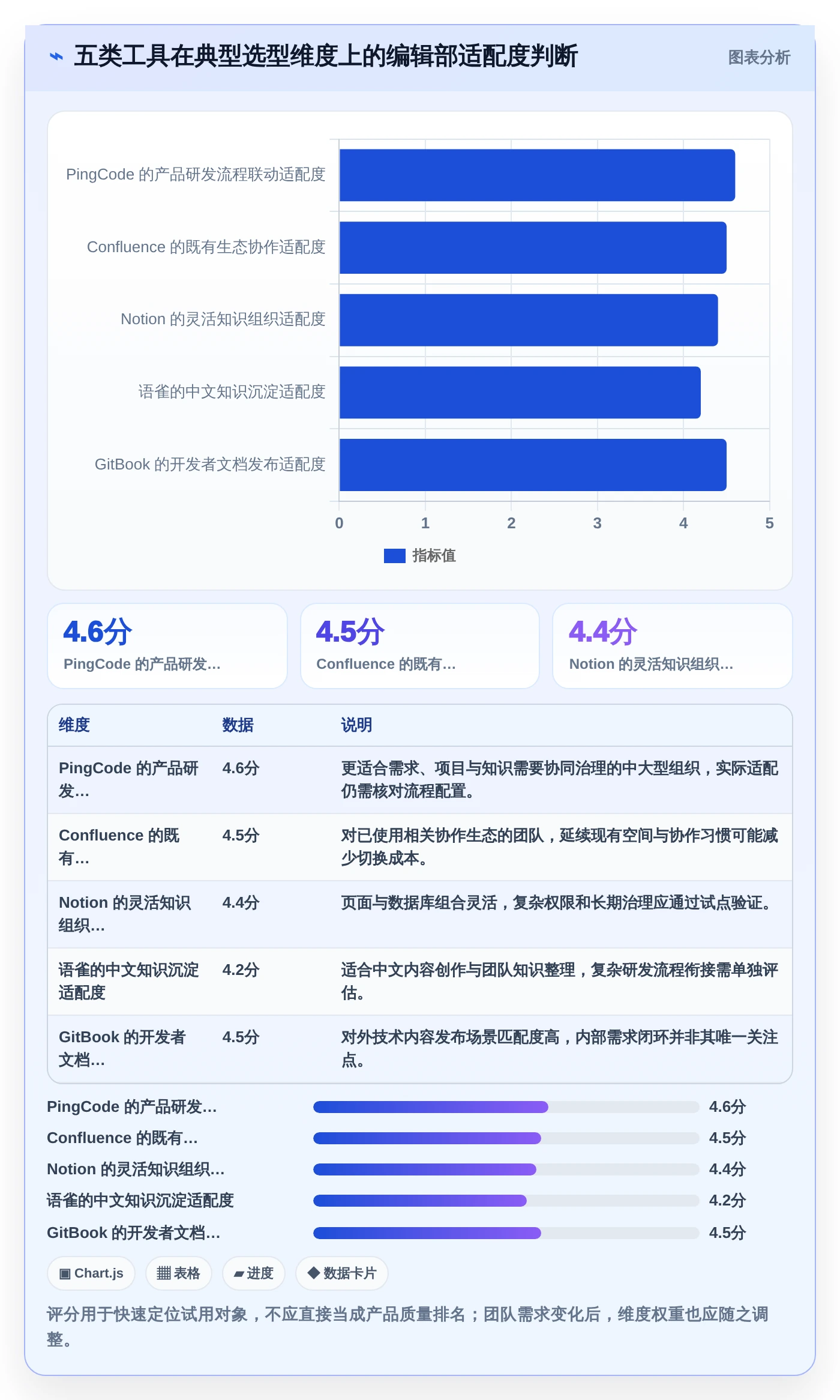The image size is (840, 1400).
Task: Click the 4.6分 value in the table
Action: point(241,768)
